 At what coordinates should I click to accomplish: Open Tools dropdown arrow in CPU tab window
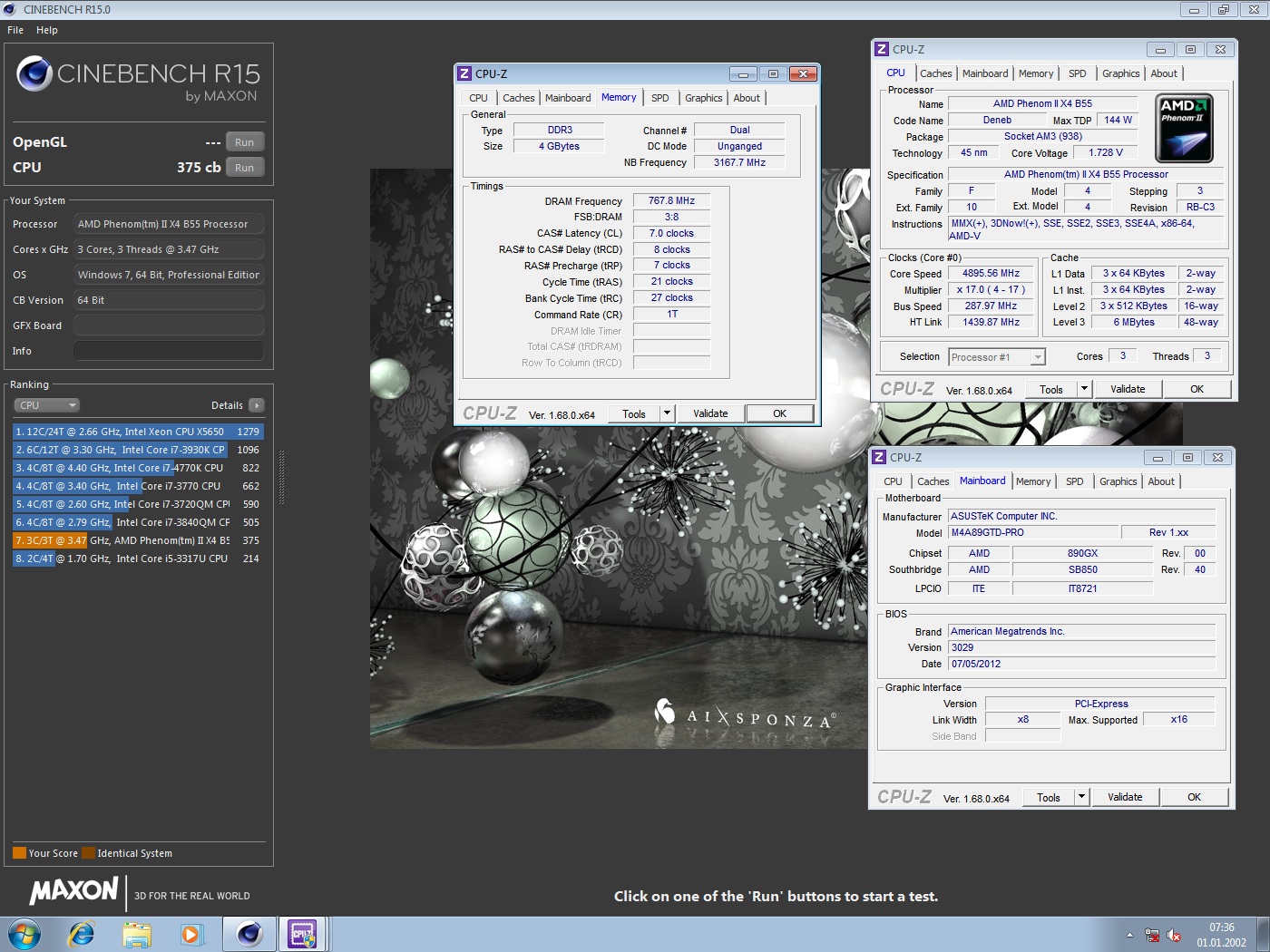tap(1084, 389)
